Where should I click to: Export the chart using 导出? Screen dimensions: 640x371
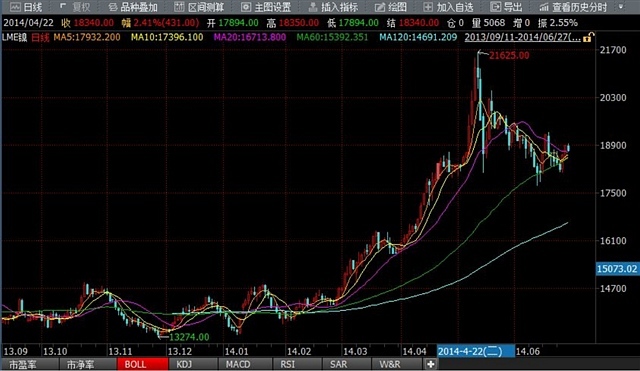pos(507,7)
